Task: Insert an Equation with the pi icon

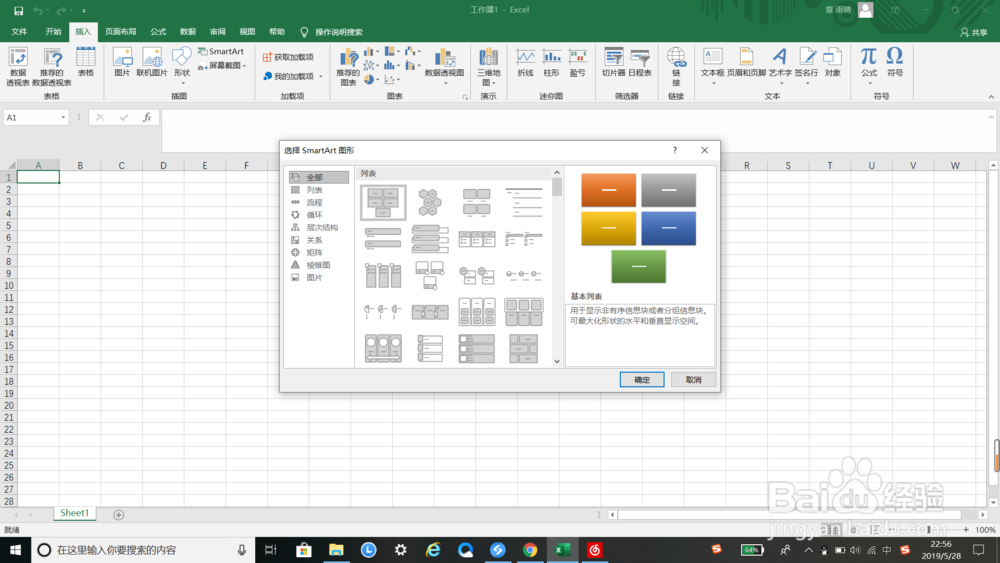Action: coord(869,65)
